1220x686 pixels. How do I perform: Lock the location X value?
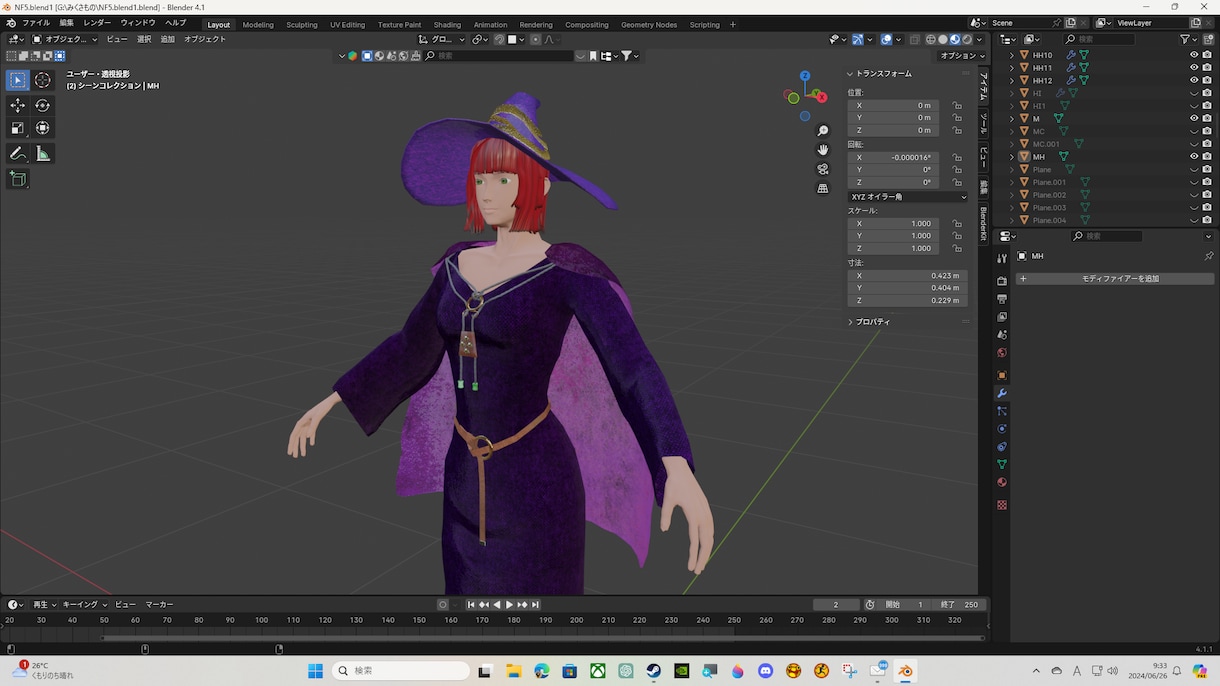point(957,105)
